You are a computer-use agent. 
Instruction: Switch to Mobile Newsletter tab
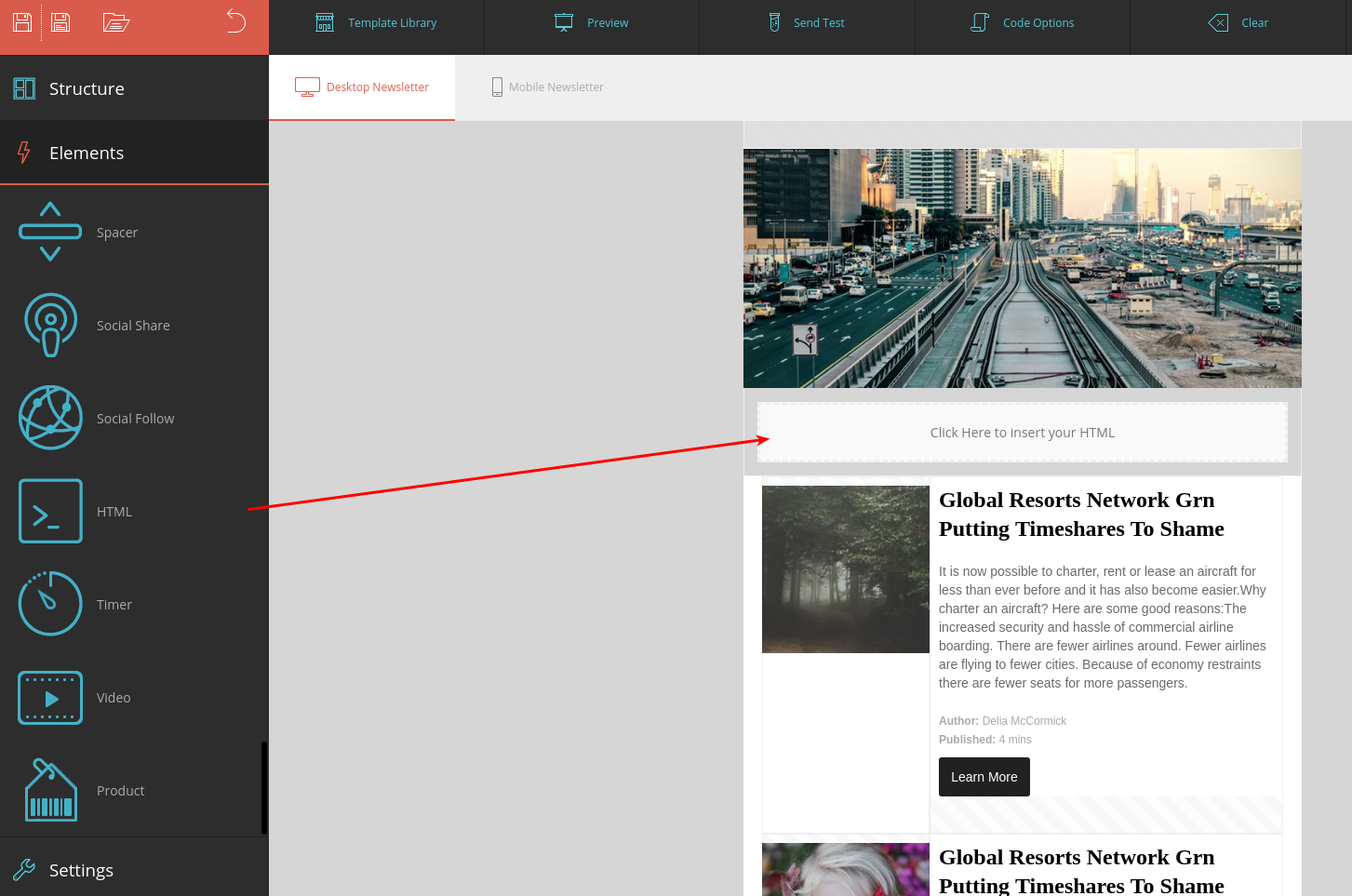coord(548,87)
